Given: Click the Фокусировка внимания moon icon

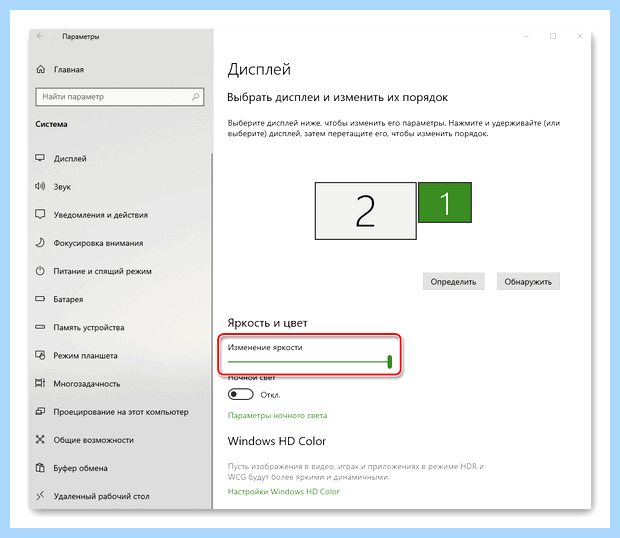Looking at the screenshot, I should pyautogui.click(x=40, y=243).
